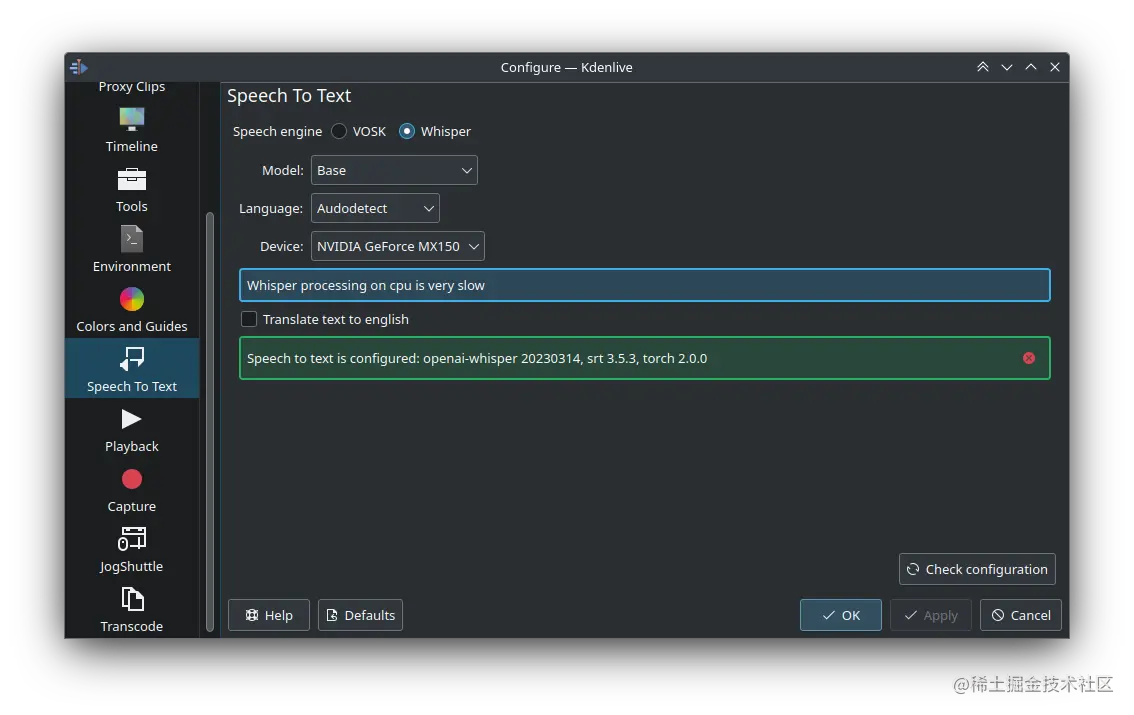This screenshot has width=1134, height=715.
Task: Dismiss the speech to text configured message
Action: 1028,358
